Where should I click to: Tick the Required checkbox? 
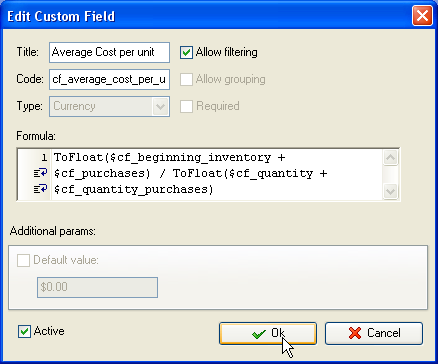click(x=186, y=106)
